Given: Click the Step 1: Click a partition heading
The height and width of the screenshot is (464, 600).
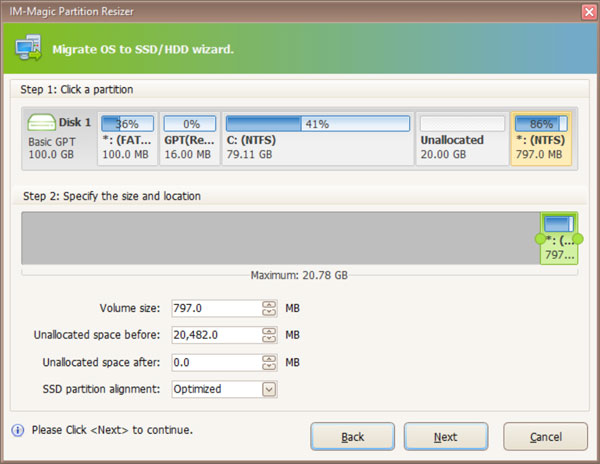Looking at the screenshot, I should click(77, 90).
